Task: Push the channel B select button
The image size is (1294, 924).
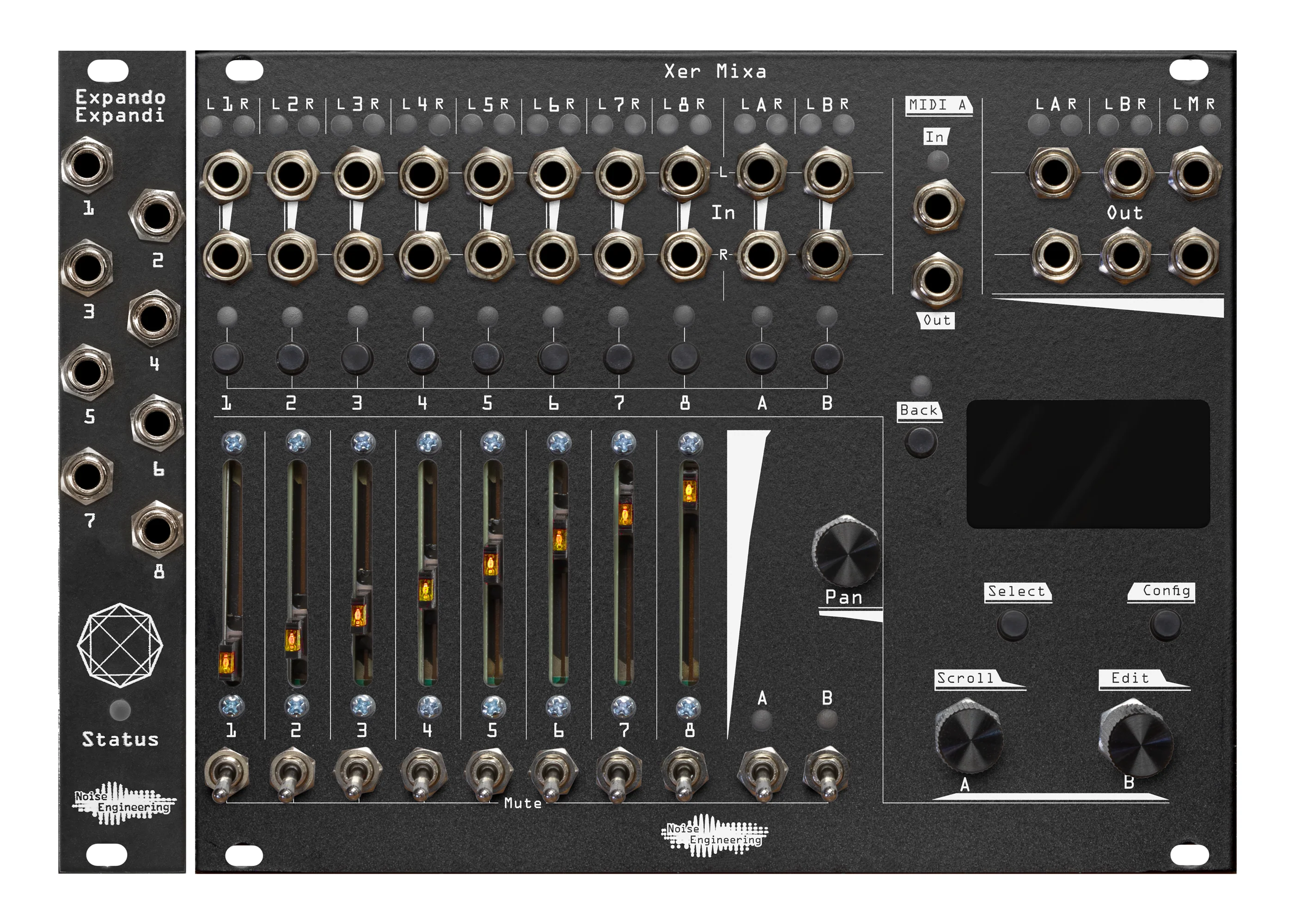Action: tap(827, 359)
